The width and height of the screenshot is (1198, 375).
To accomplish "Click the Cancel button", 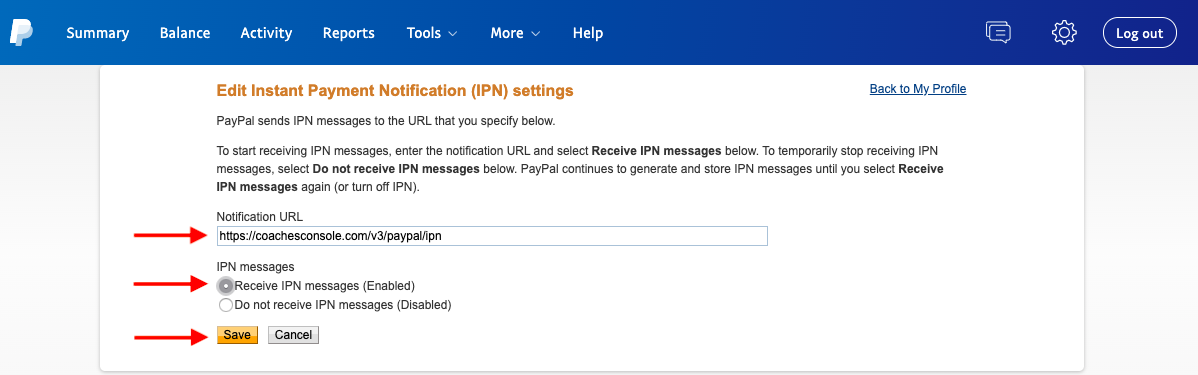I will 293,335.
